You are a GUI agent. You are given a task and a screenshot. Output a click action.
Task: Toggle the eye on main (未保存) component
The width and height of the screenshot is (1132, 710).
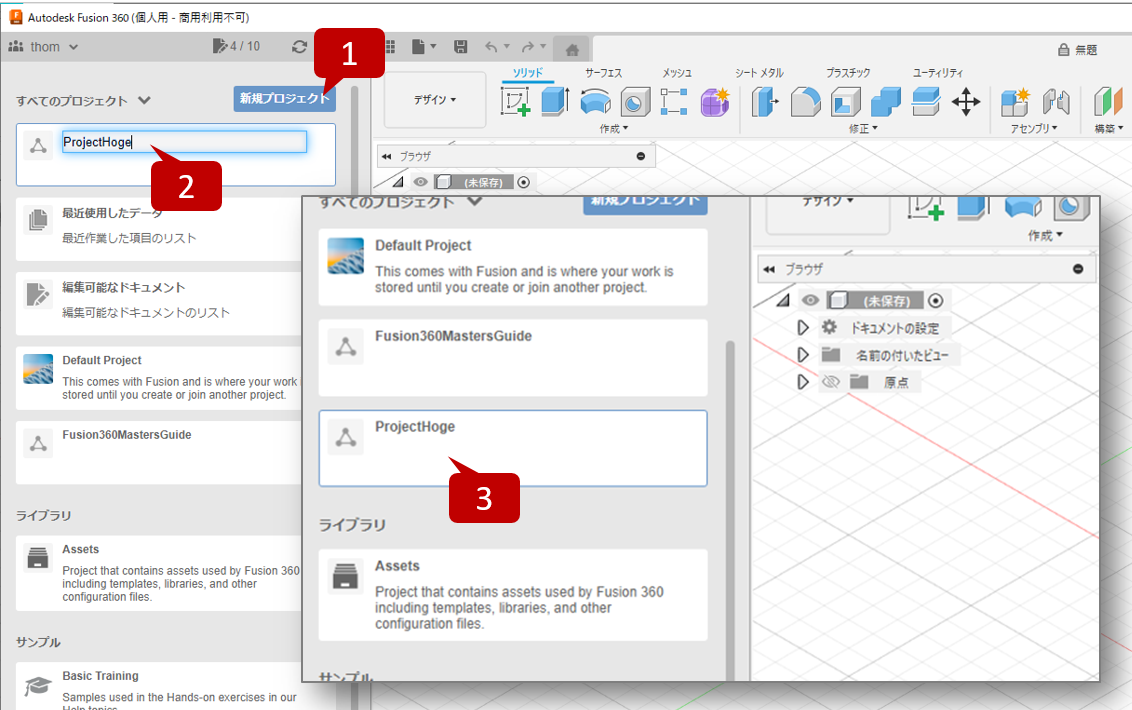tap(420, 182)
